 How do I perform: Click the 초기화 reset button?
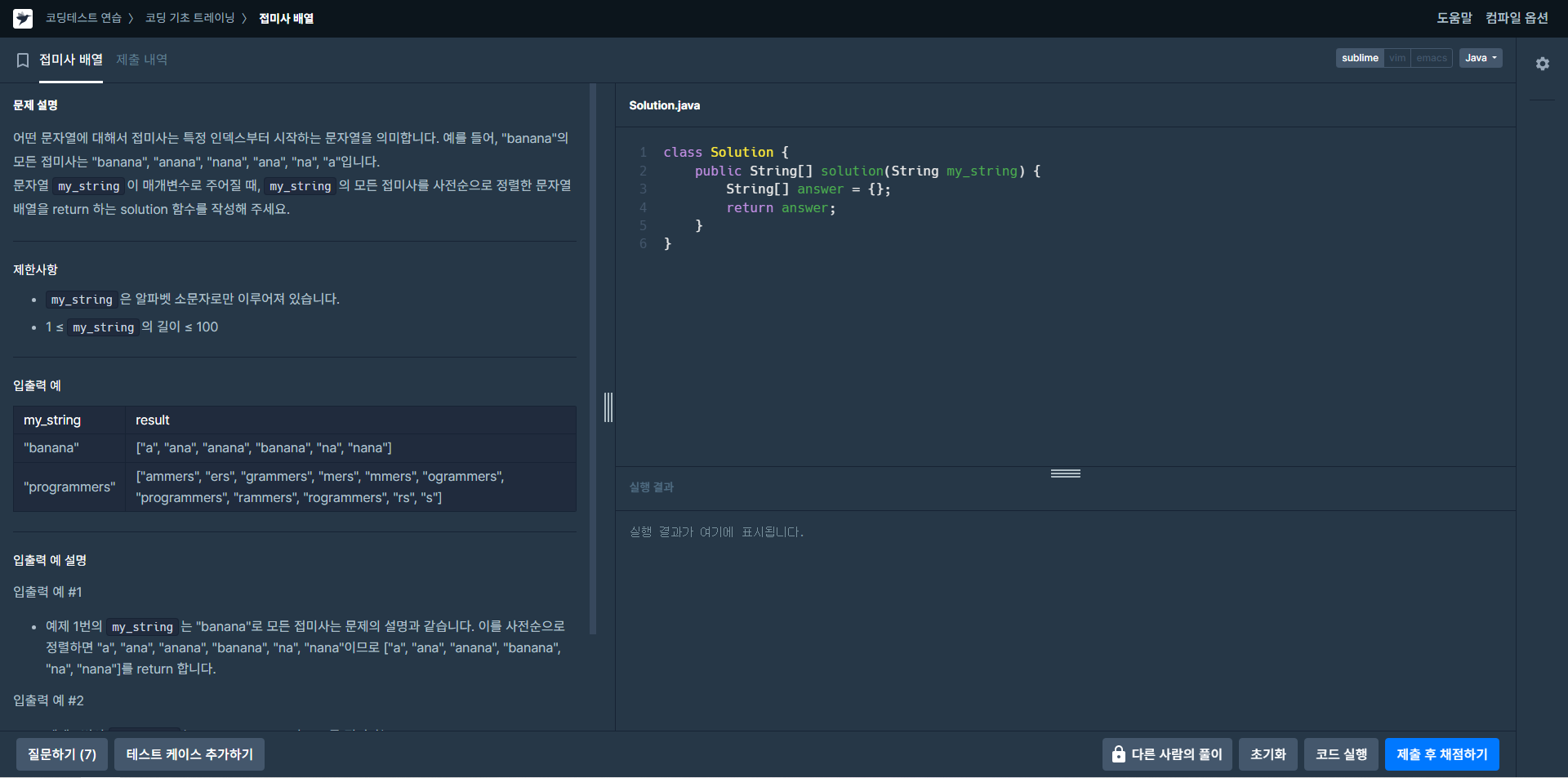tap(1267, 754)
